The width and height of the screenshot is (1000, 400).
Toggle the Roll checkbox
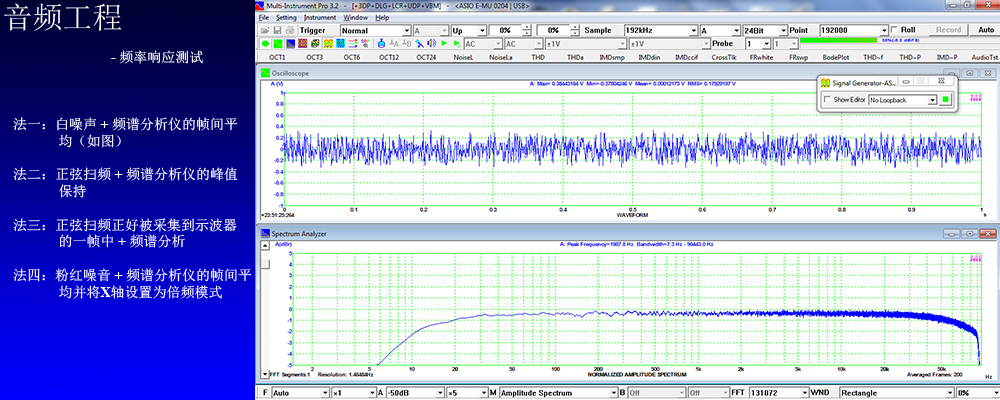click(894, 30)
